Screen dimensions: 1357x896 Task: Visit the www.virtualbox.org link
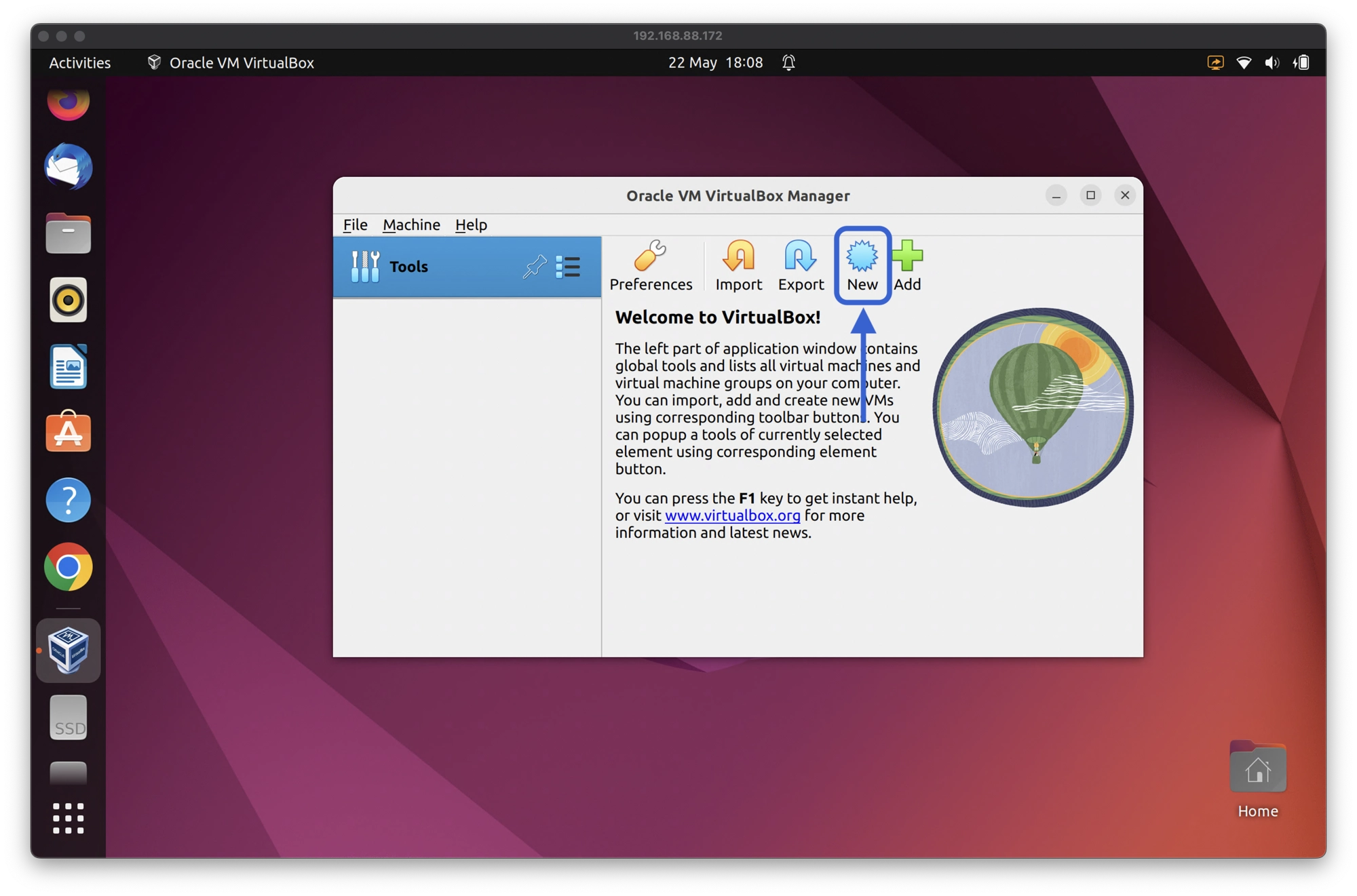[732, 515]
